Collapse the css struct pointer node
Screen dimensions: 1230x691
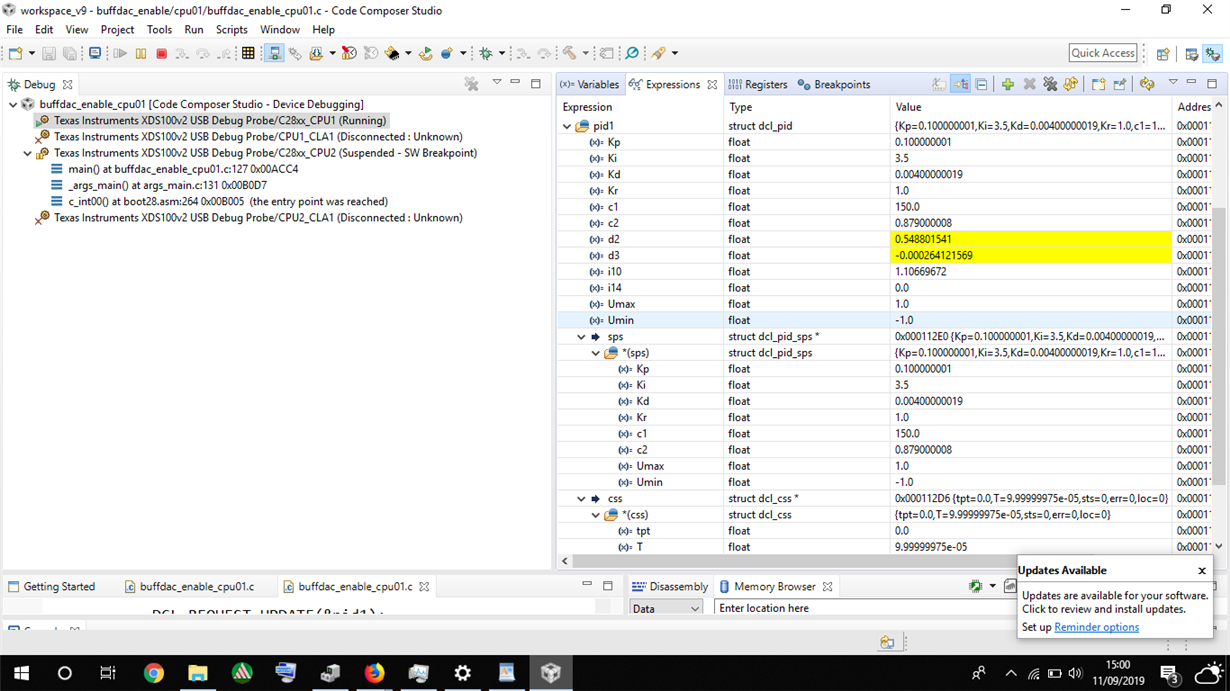(x=581, y=499)
